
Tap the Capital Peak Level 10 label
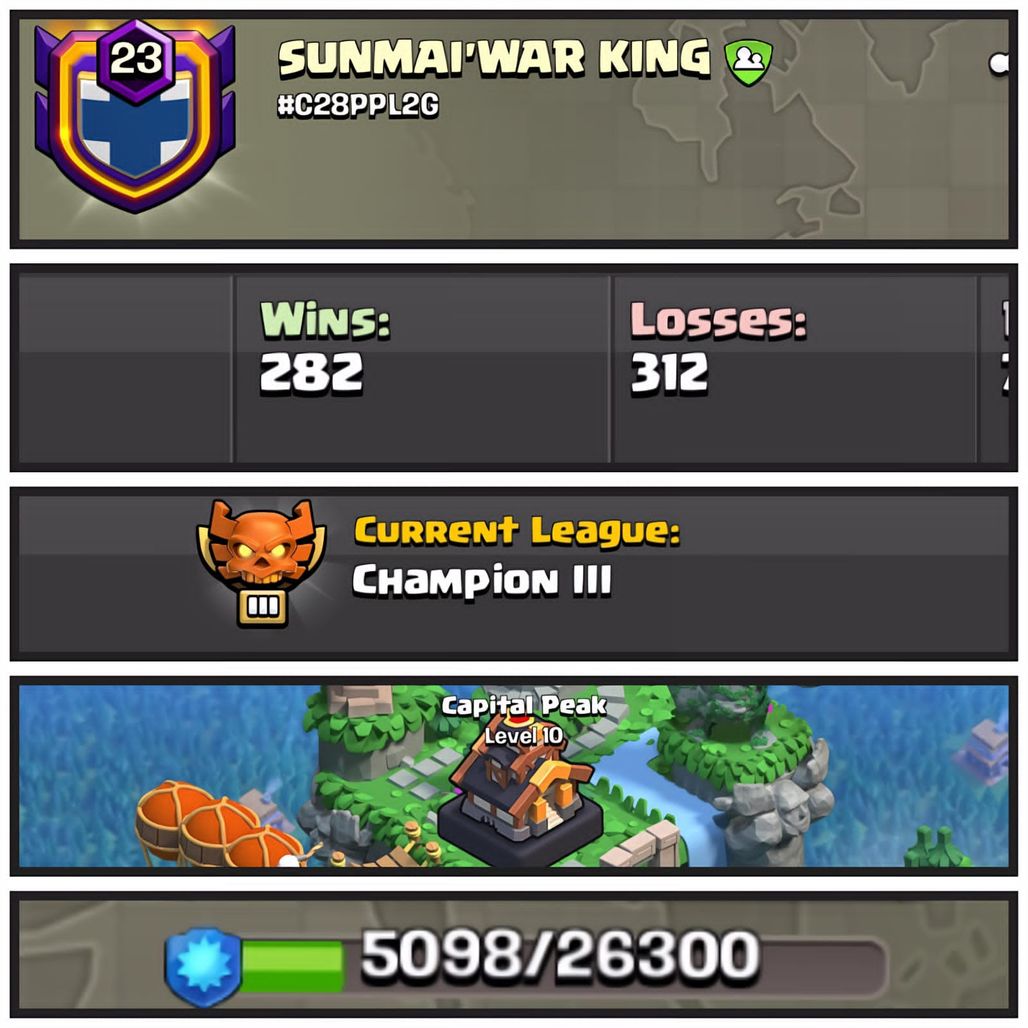[x=523, y=720]
